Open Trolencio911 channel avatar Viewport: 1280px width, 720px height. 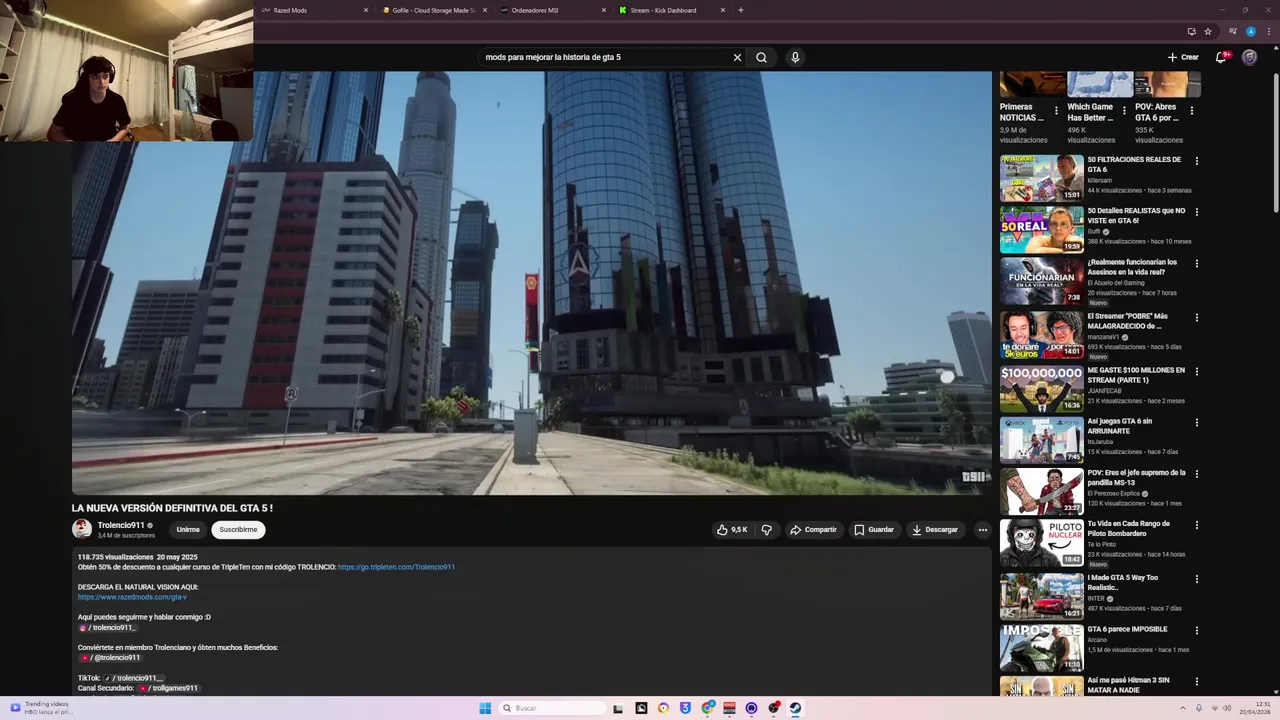[x=82, y=529]
